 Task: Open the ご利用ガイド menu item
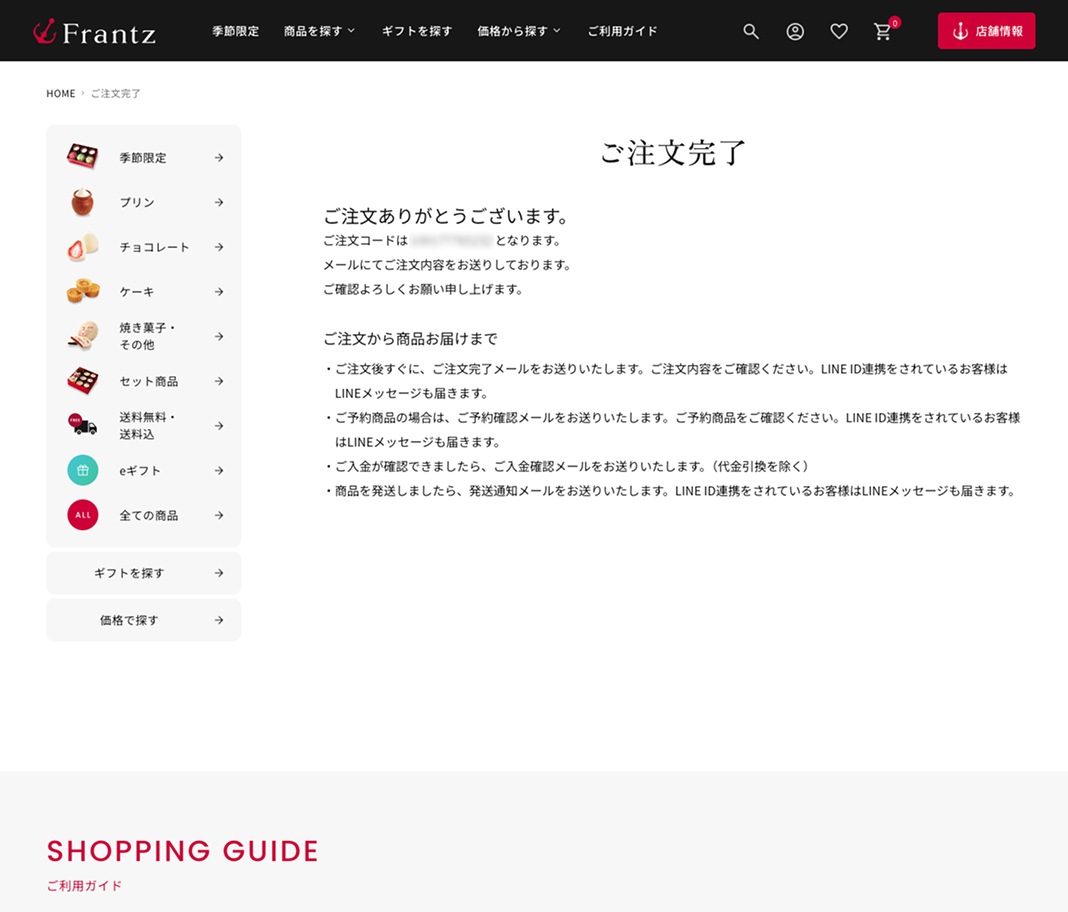(622, 31)
